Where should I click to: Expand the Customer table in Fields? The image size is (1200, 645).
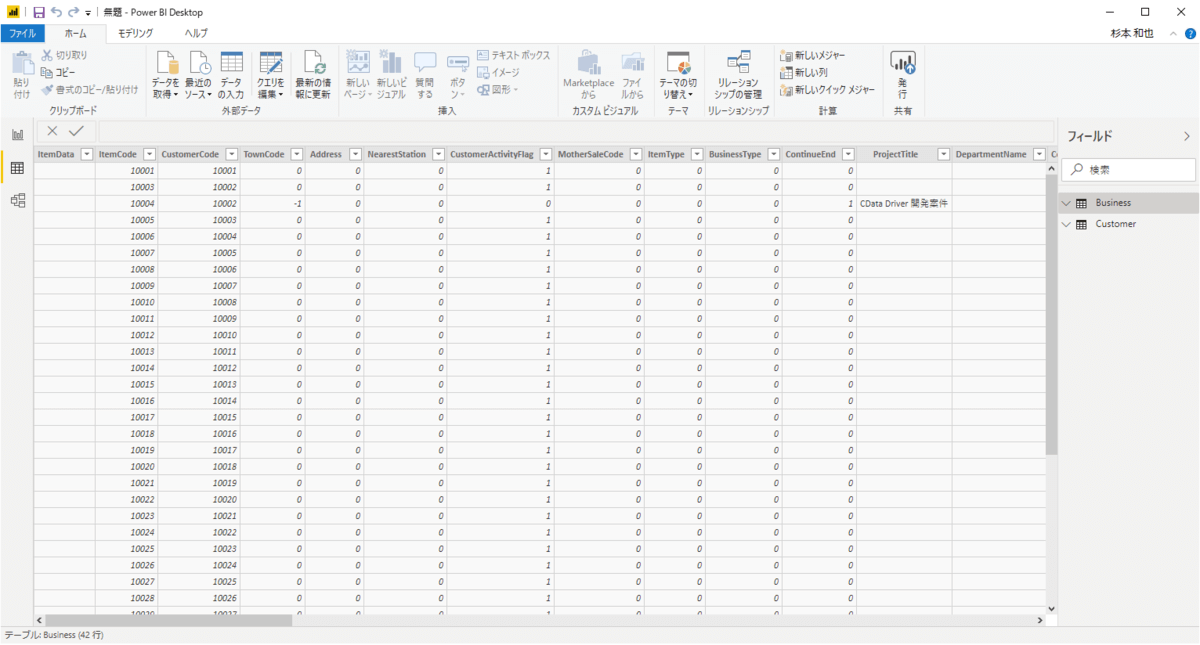click(1066, 224)
